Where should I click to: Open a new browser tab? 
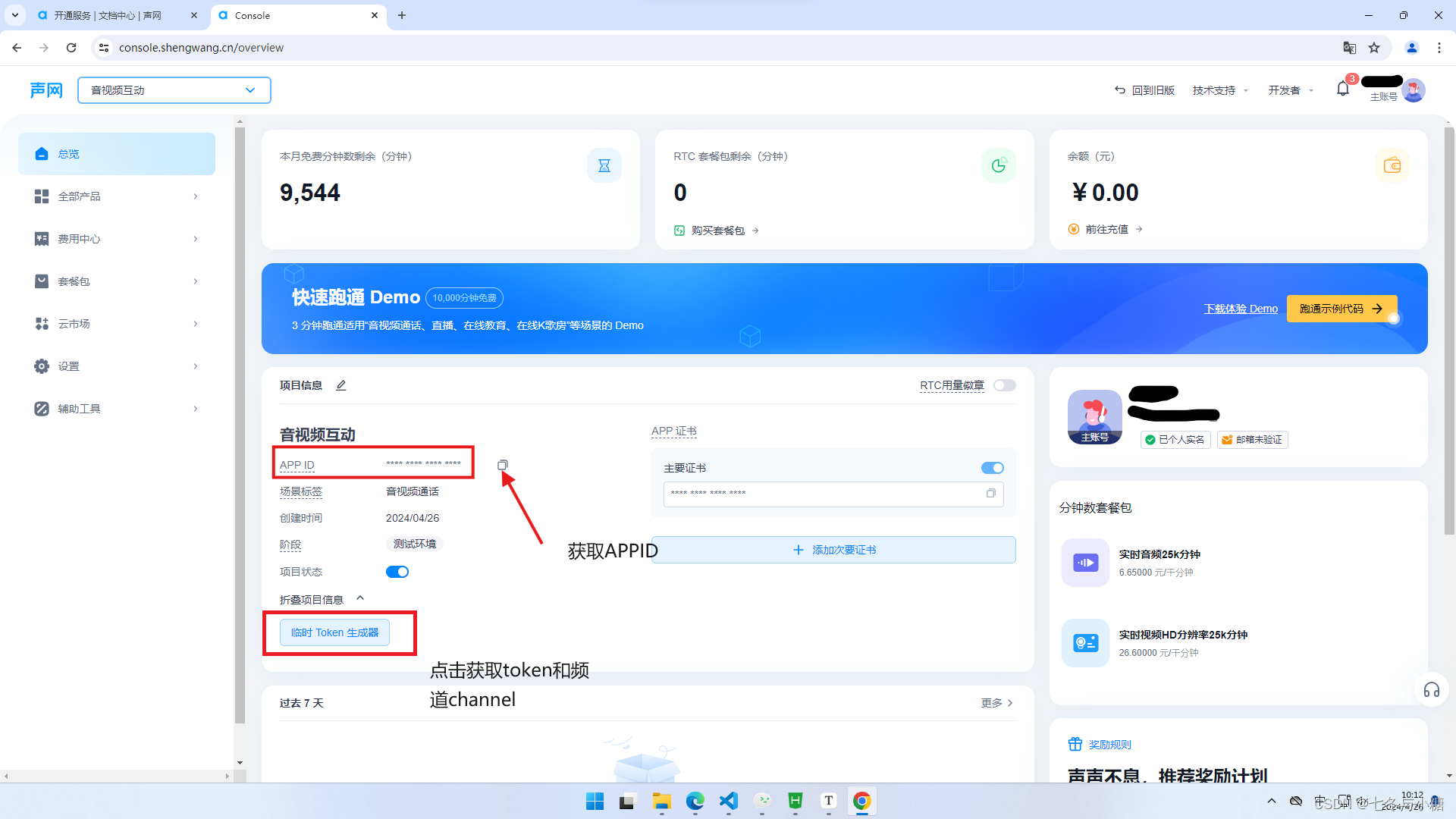[x=402, y=15]
